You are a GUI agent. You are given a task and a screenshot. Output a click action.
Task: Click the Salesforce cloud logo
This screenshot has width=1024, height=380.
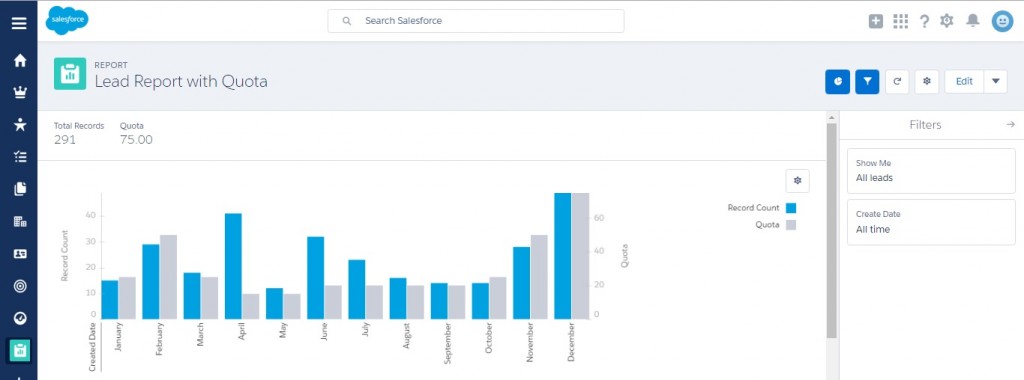click(67, 21)
